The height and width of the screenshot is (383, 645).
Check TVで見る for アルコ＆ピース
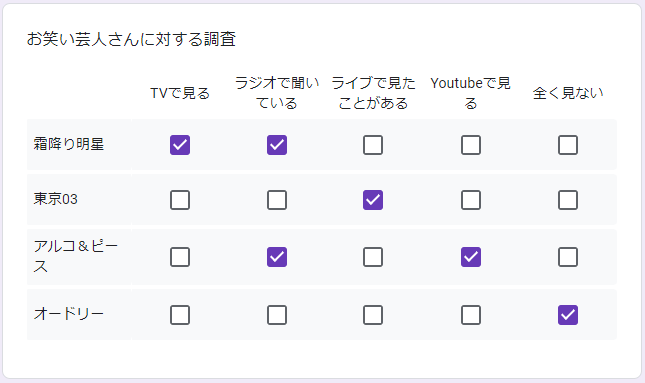click(180, 257)
